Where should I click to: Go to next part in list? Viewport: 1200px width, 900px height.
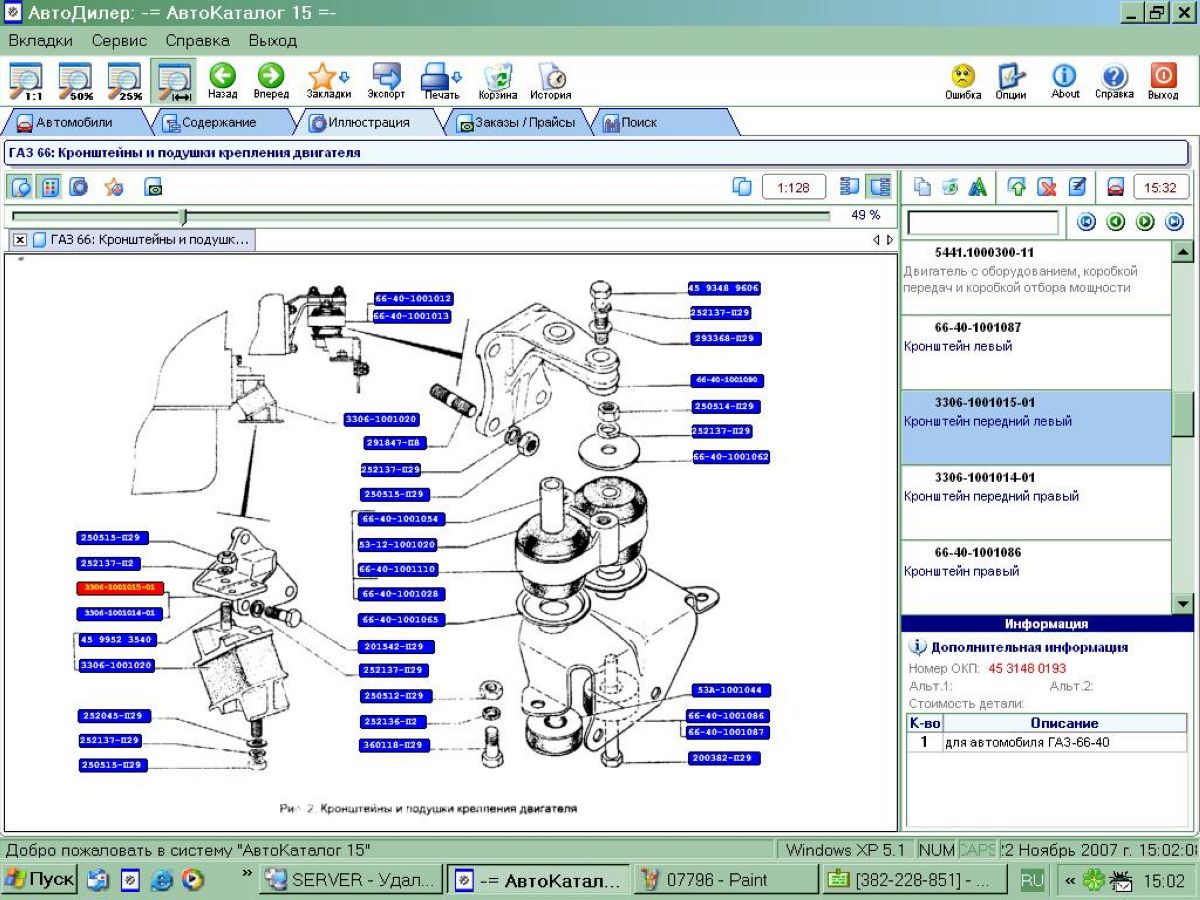1145,222
